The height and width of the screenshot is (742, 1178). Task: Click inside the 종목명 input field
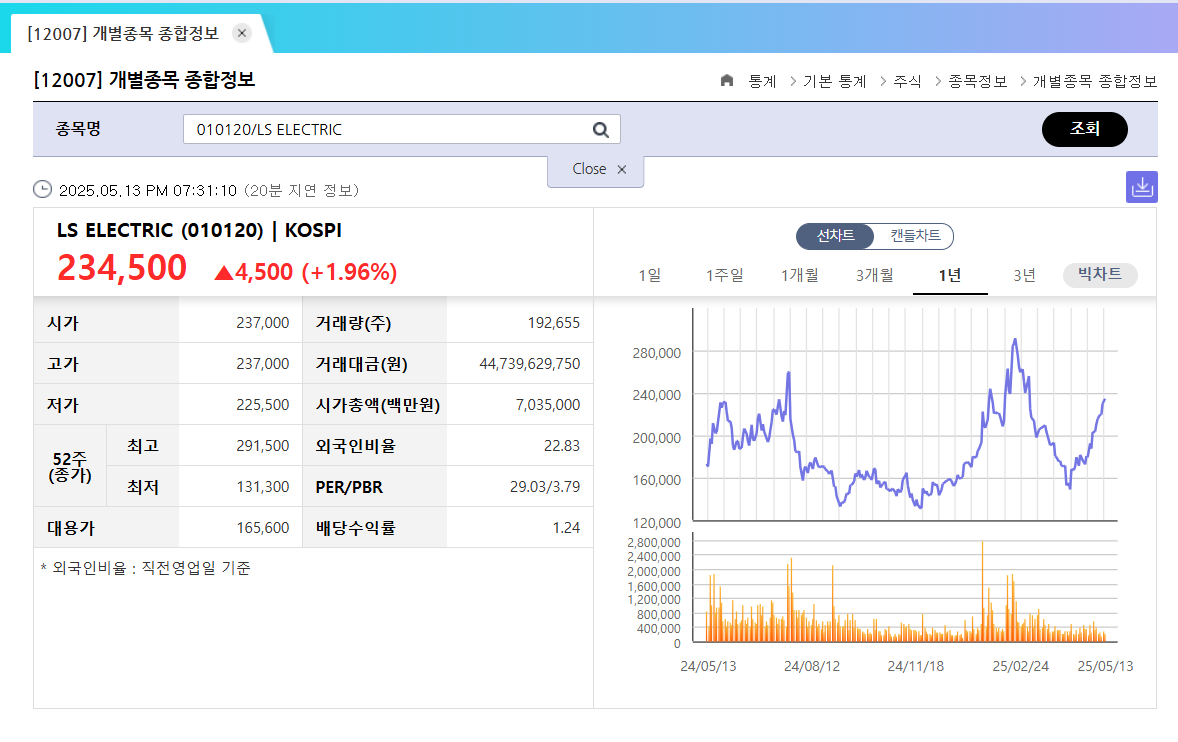coord(380,129)
